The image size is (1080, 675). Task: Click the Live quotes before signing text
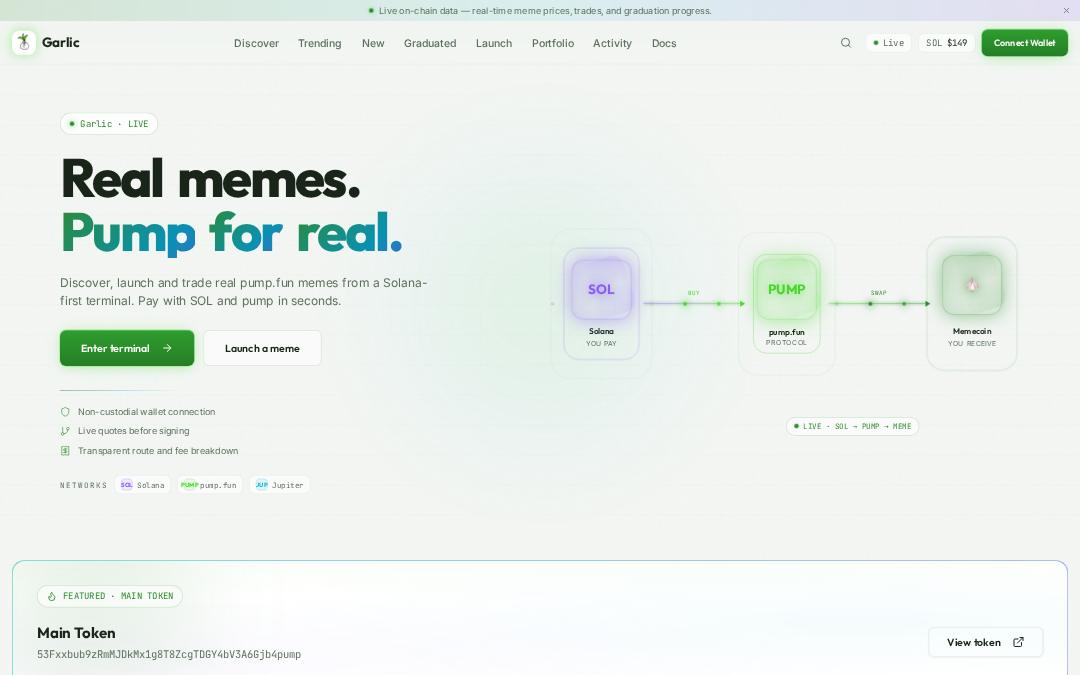(x=134, y=431)
